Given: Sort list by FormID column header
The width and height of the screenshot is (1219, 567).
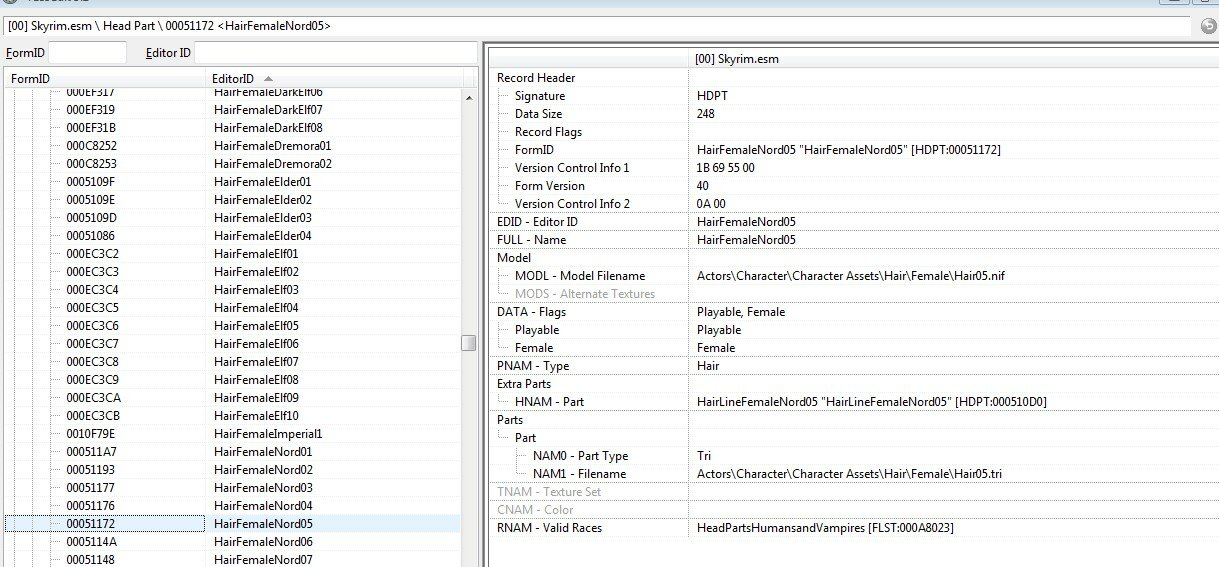Looking at the screenshot, I should [x=105, y=78].
